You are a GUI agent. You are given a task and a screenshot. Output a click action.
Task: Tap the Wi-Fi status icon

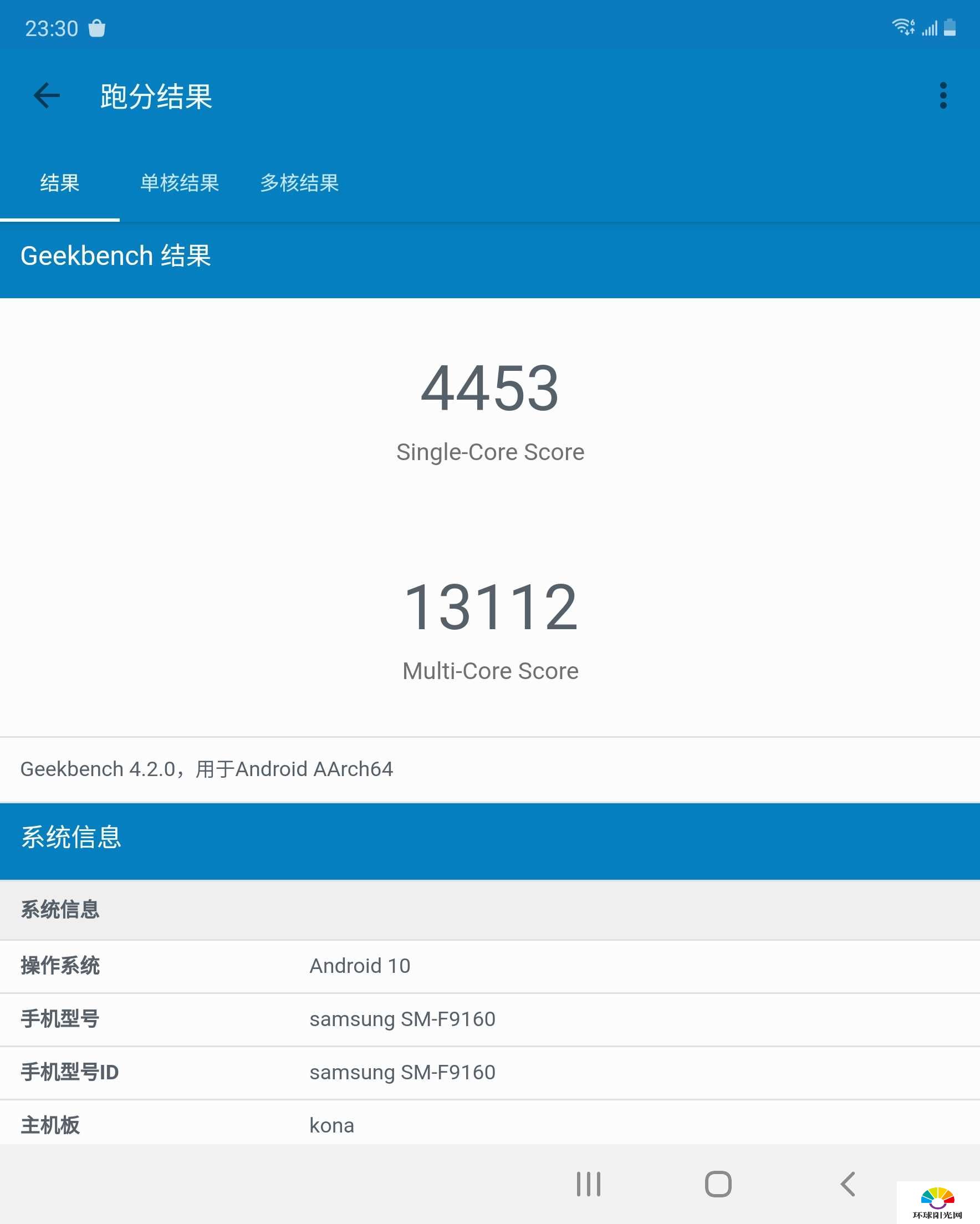(903, 27)
